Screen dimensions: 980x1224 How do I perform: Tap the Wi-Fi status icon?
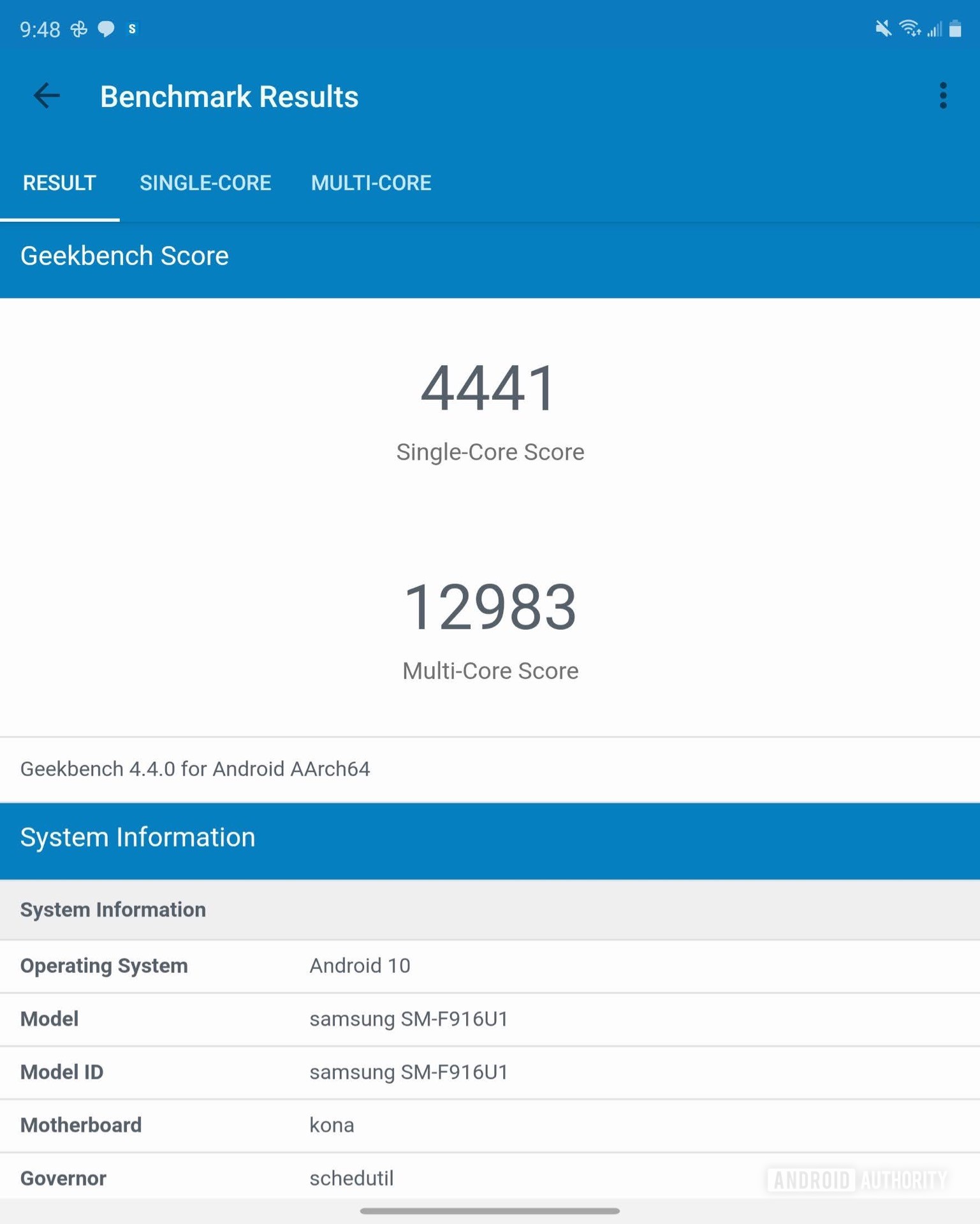pos(909,29)
